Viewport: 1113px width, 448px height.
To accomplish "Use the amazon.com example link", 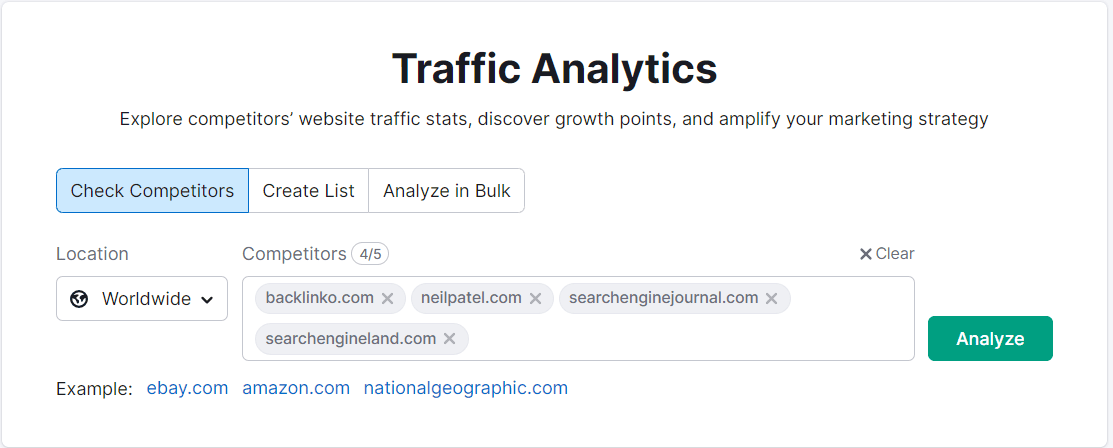I will pos(296,388).
